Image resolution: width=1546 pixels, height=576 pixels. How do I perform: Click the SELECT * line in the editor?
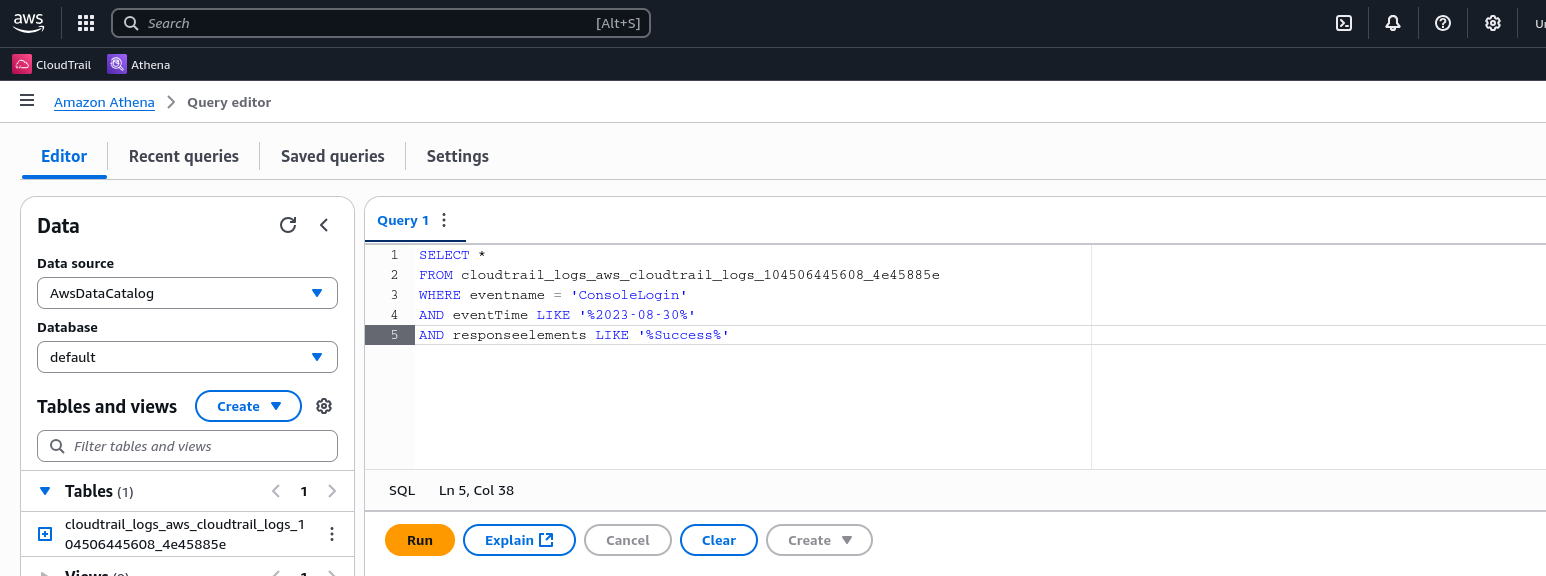(452, 255)
